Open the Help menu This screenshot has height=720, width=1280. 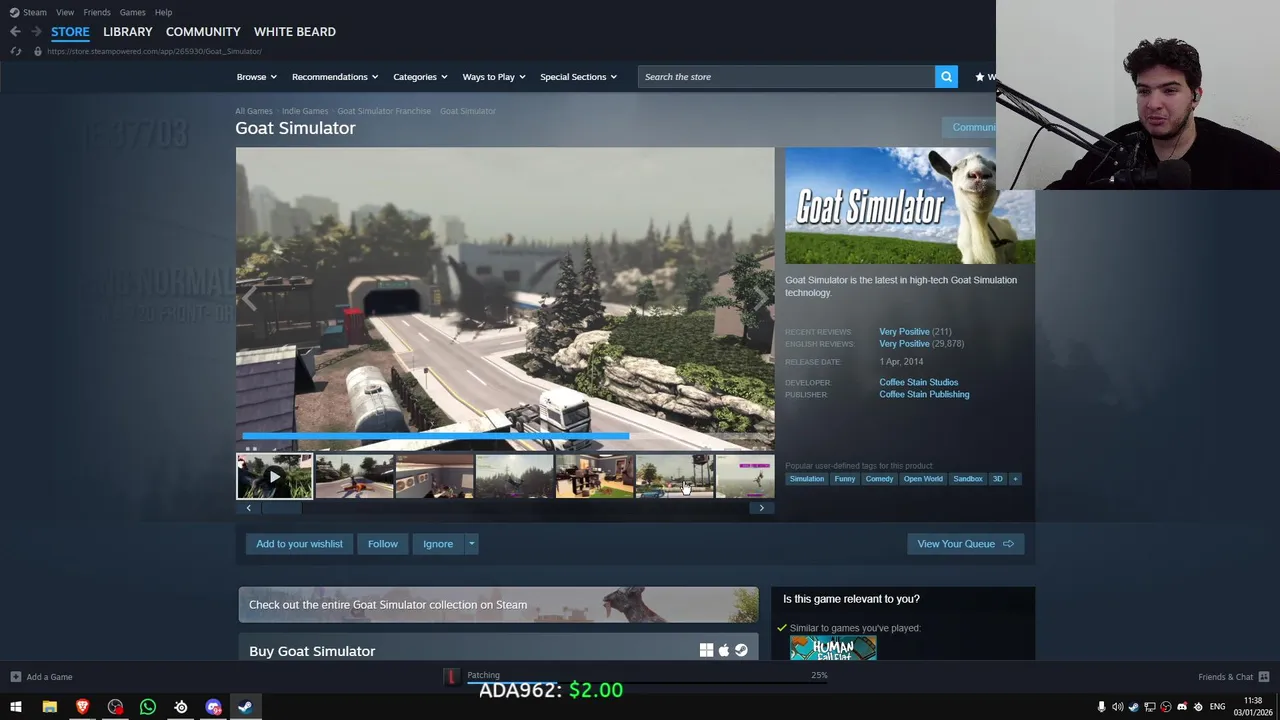coord(163,12)
